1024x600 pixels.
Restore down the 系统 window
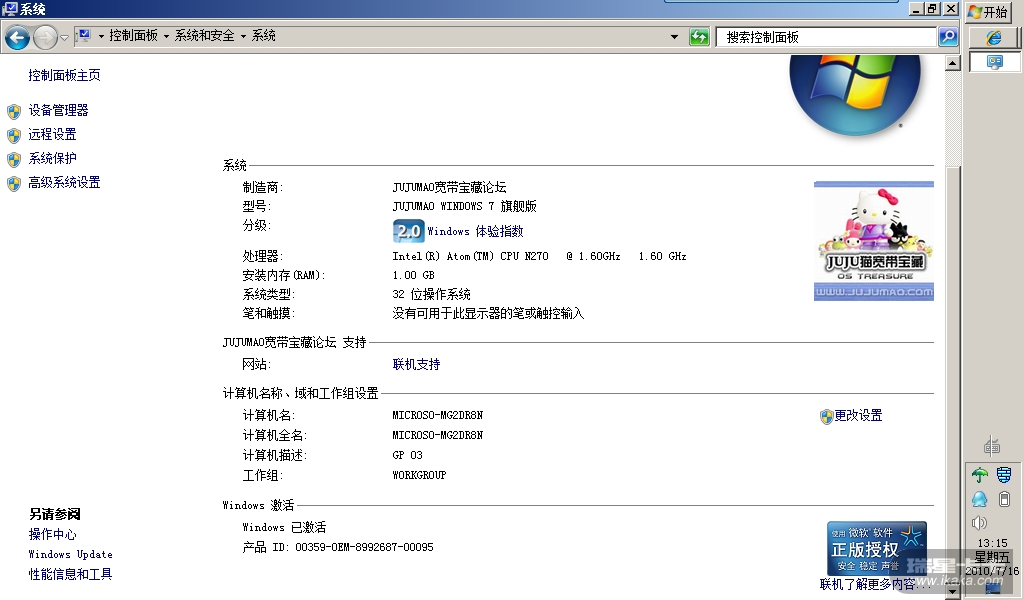pos(933,9)
